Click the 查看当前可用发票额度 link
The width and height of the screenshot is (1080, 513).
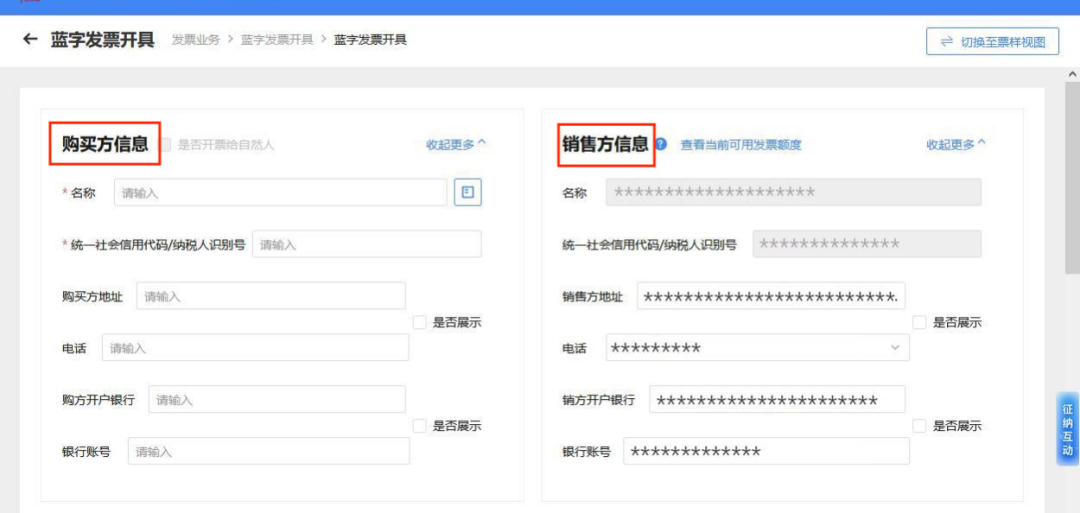(741, 145)
